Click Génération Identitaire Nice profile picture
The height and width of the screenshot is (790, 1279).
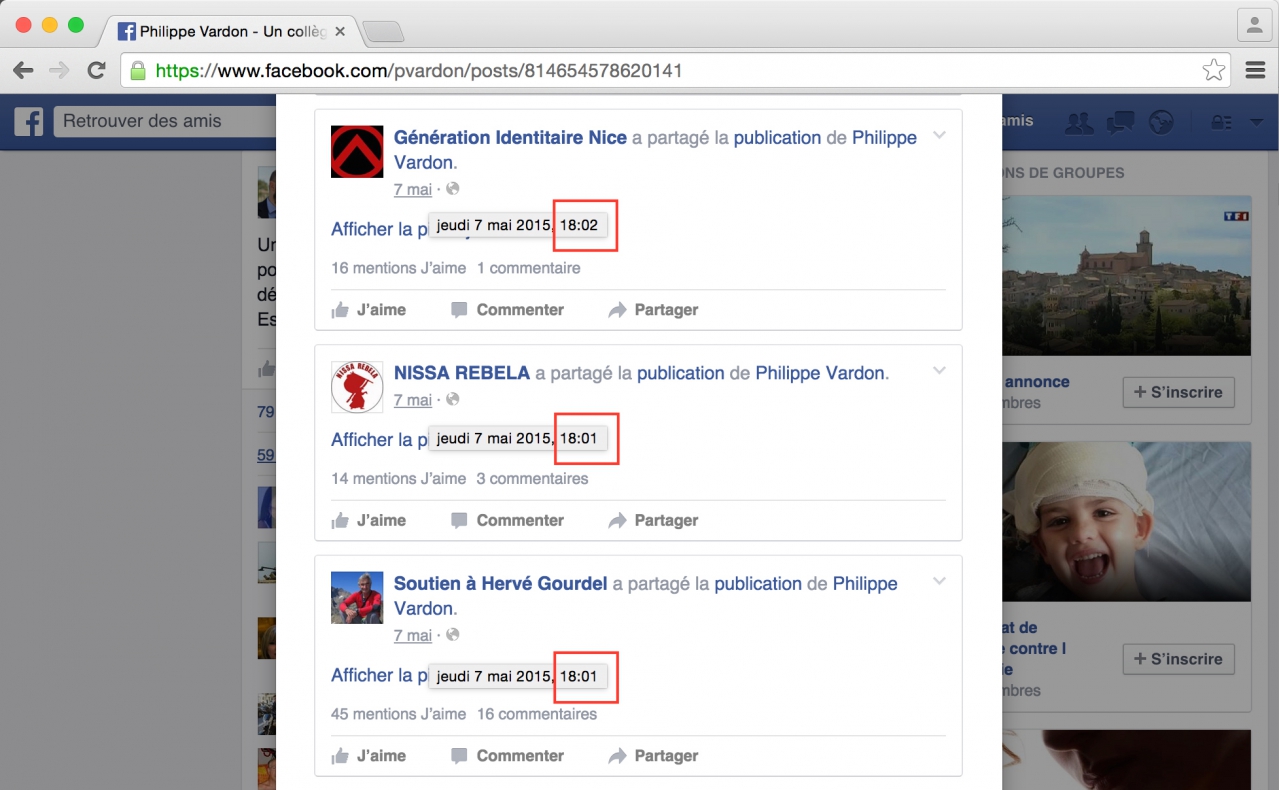[x=357, y=152]
